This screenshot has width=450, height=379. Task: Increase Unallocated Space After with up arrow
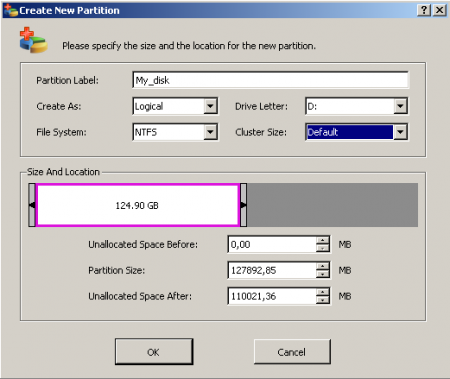click(x=322, y=292)
